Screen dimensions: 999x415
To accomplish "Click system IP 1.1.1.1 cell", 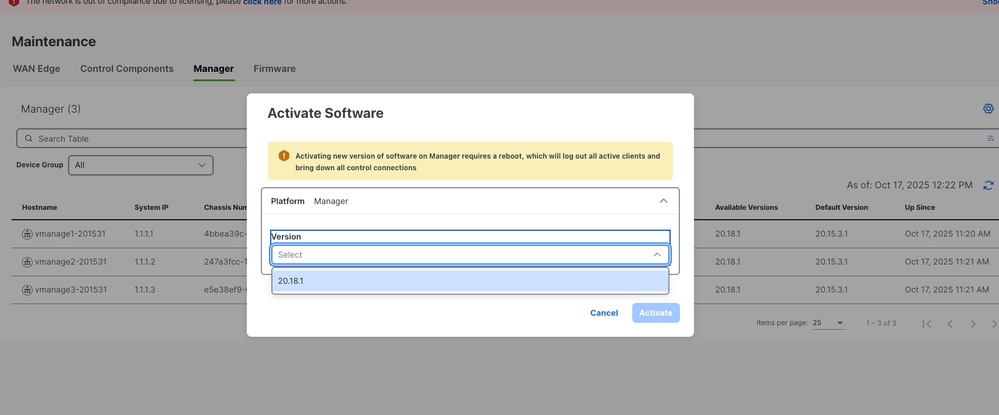I will [144, 234].
